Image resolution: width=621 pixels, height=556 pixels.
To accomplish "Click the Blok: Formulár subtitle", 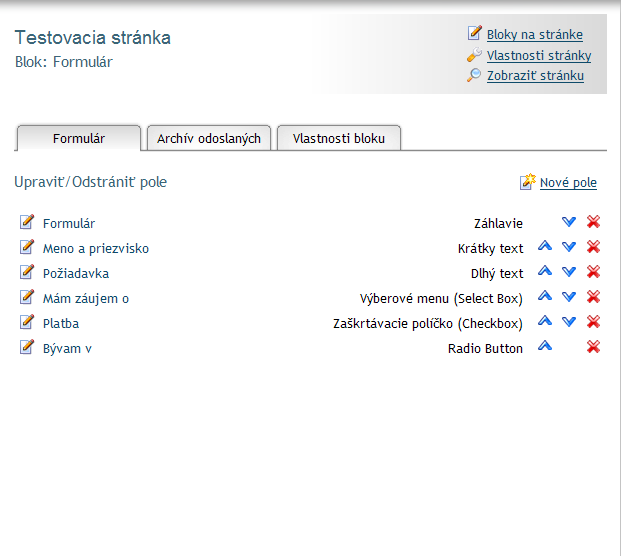I will click(64, 62).
